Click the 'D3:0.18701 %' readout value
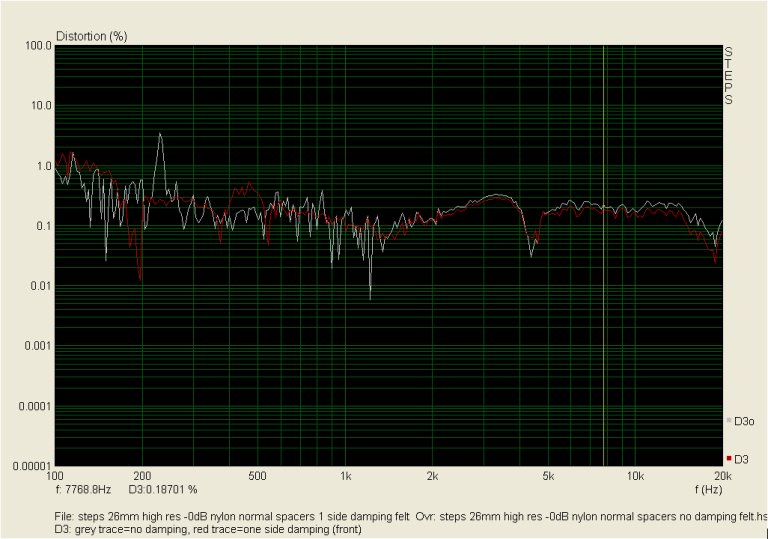Image resolution: width=768 pixels, height=539 pixels. pos(163,489)
